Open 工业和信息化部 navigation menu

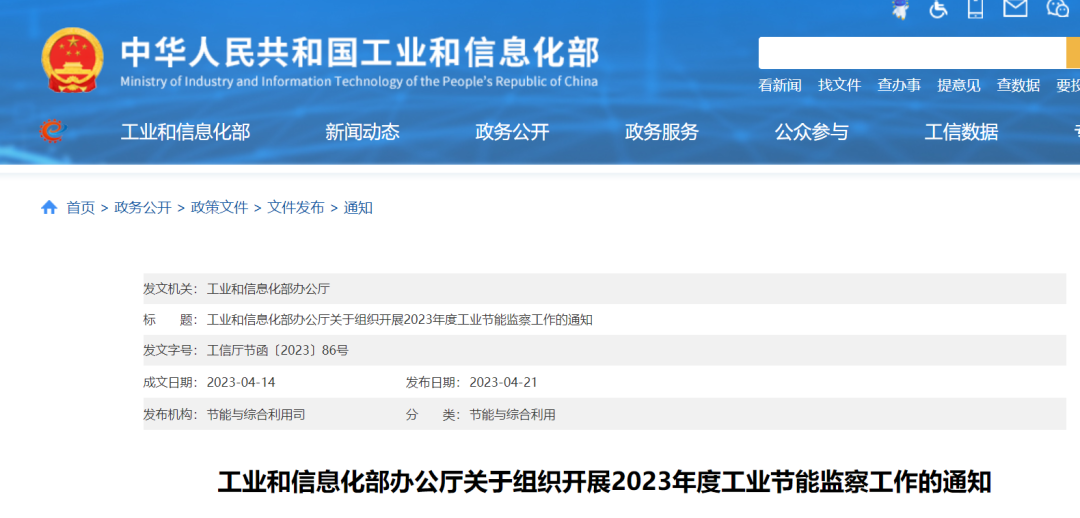[x=185, y=132]
